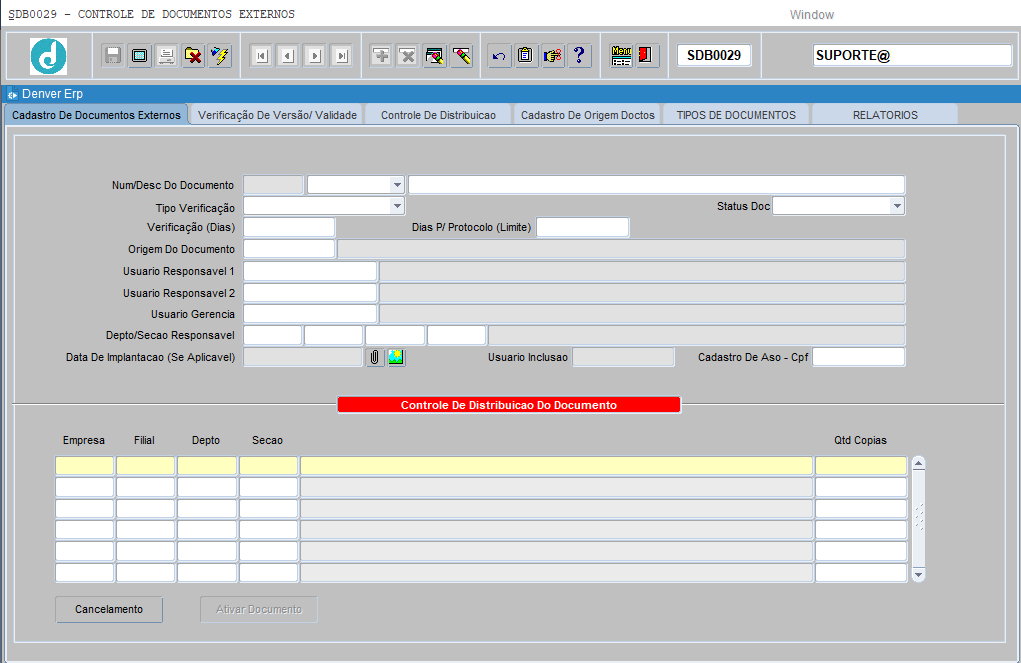This screenshot has height=663, width=1021.
Task: Expand the Tipo Verificação dropdown
Action: coord(397,206)
